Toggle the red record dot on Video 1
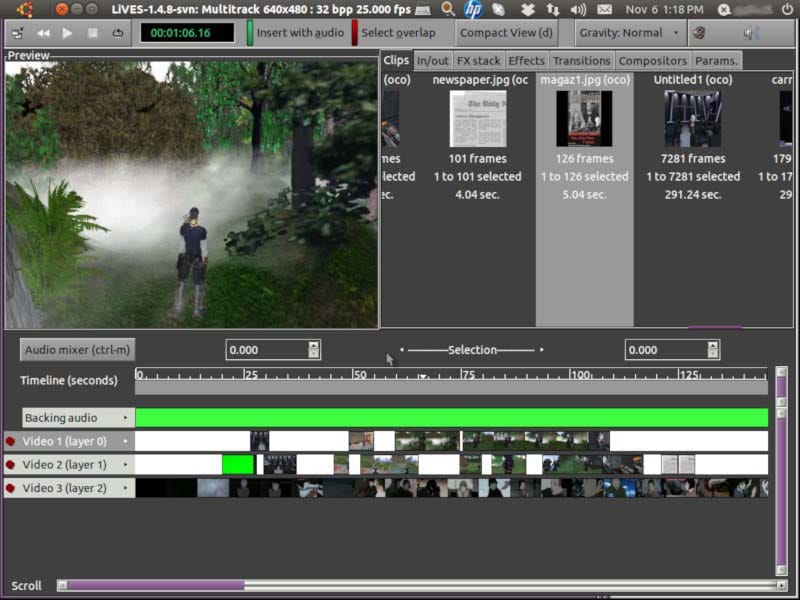 pyautogui.click(x=11, y=441)
